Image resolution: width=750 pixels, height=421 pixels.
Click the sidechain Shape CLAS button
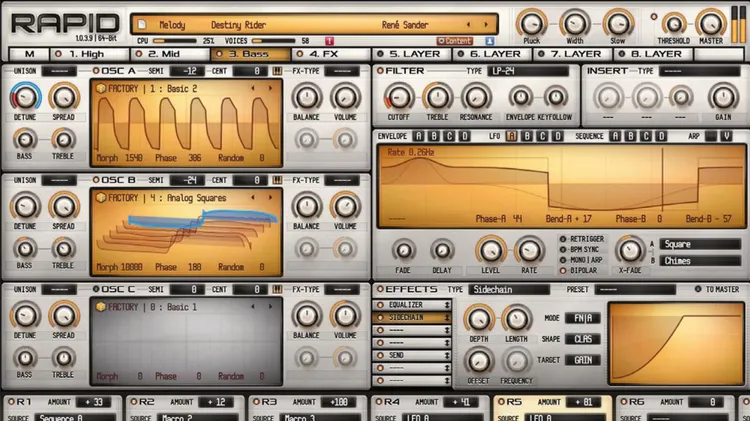tap(583, 338)
